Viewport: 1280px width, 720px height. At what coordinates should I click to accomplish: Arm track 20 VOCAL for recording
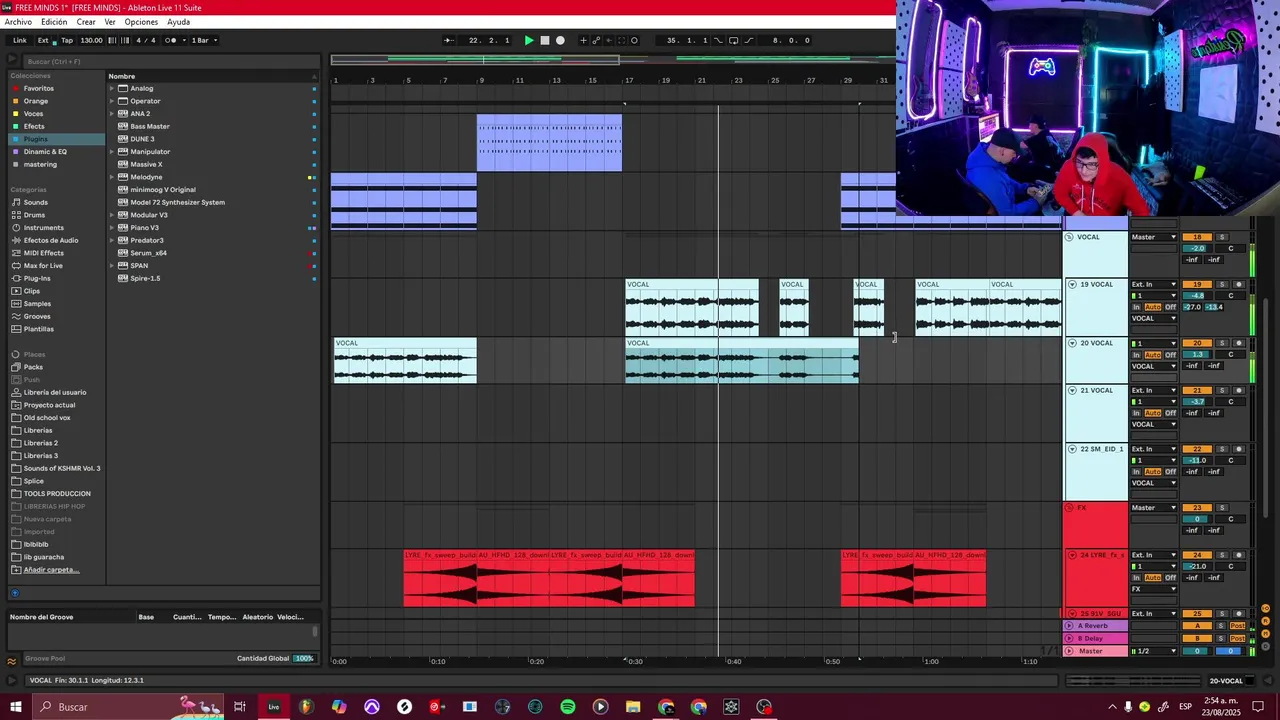pos(1238,343)
